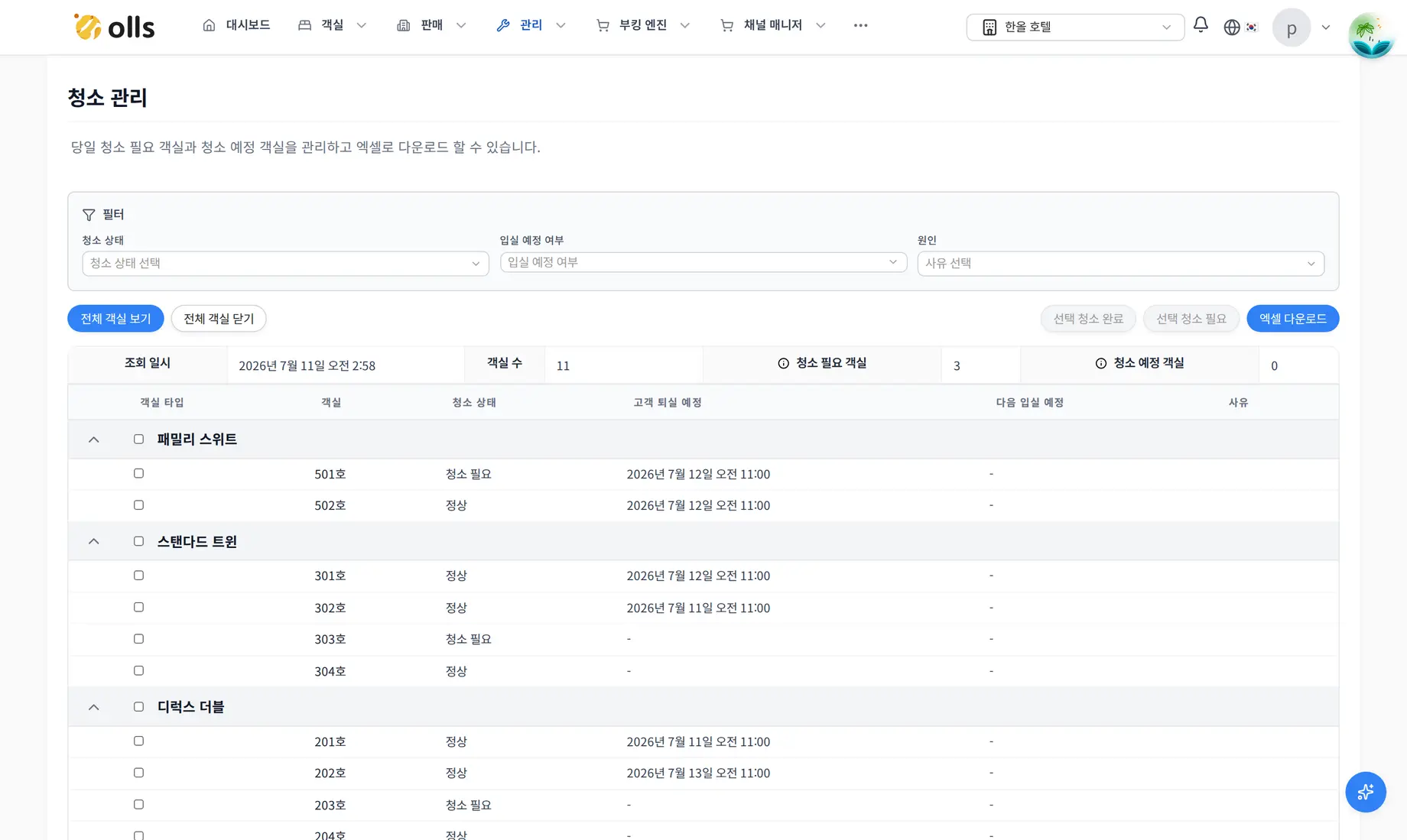Click the filter funnel icon
Image resolution: width=1407 pixels, height=840 pixels.
[x=89, y=215]
